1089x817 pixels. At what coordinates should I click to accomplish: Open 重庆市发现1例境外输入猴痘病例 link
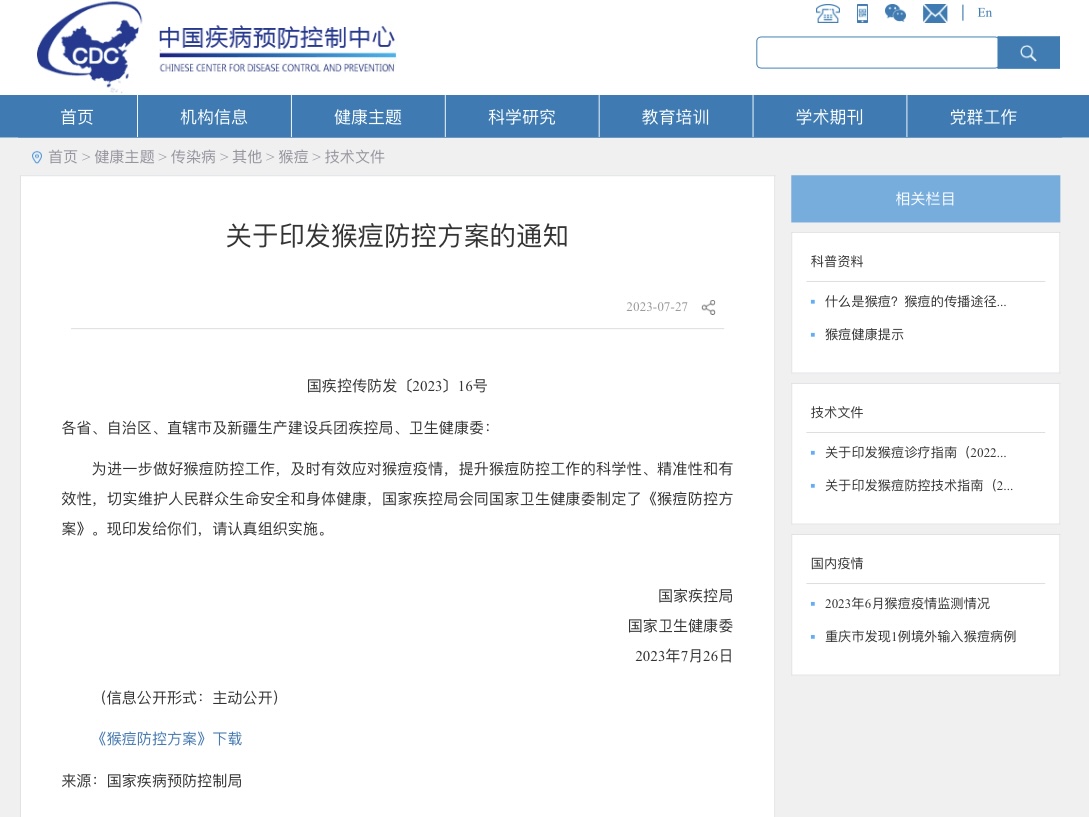pos(920,636)
